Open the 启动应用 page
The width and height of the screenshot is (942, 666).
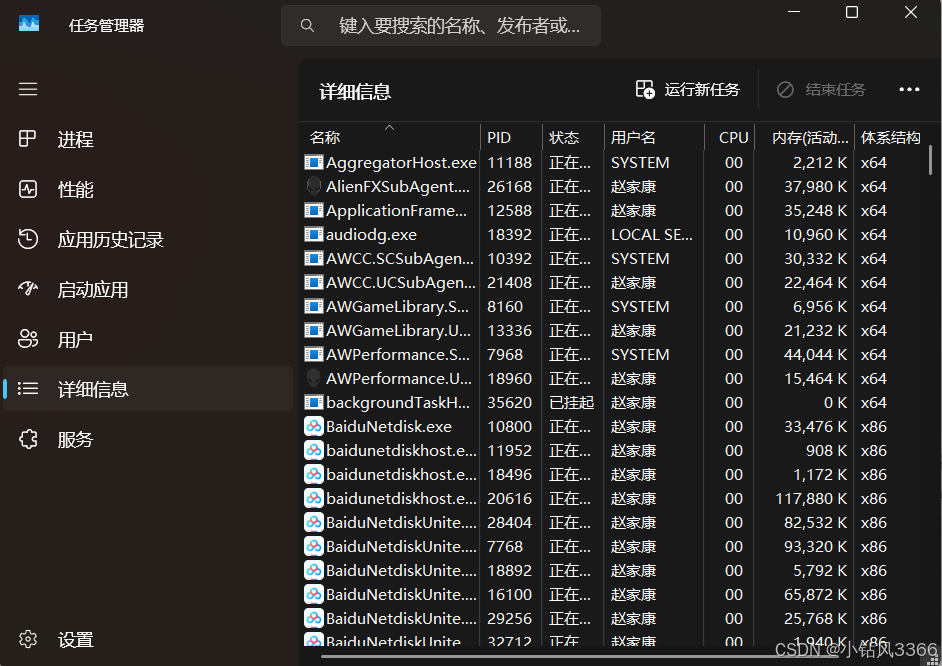click(x=148, y=289)
